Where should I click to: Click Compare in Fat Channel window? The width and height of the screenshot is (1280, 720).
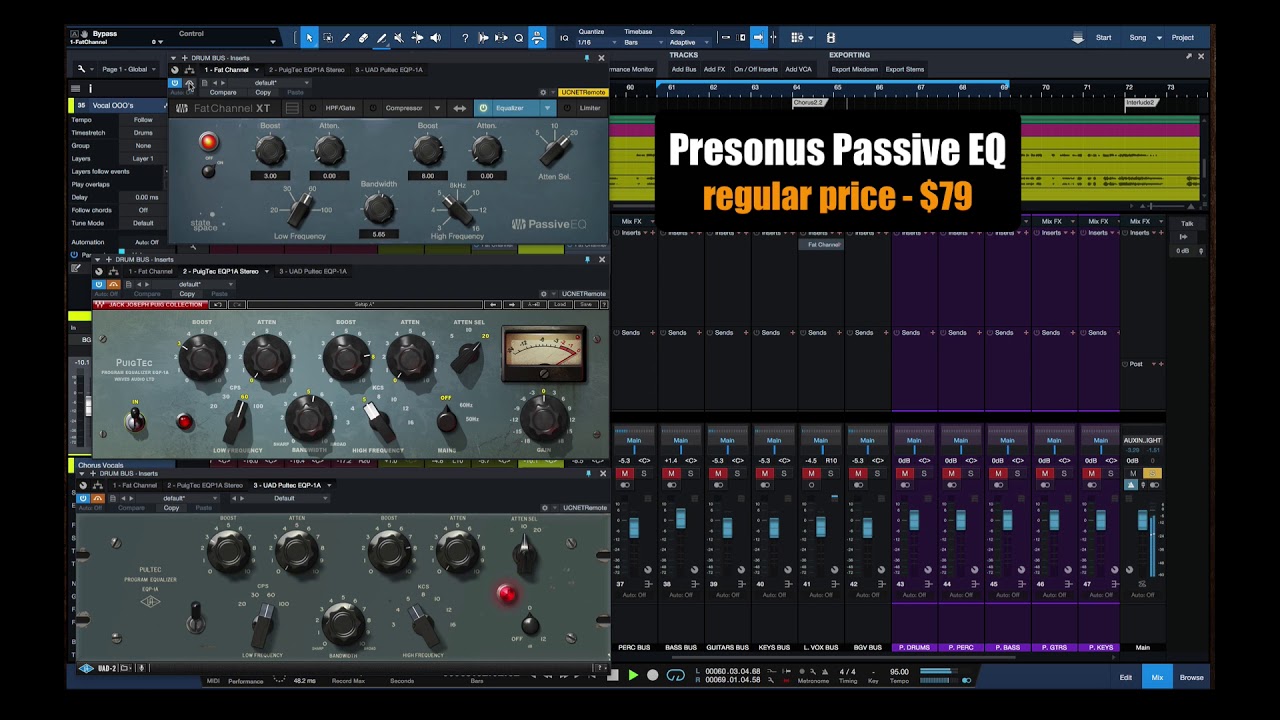[223, 93]
